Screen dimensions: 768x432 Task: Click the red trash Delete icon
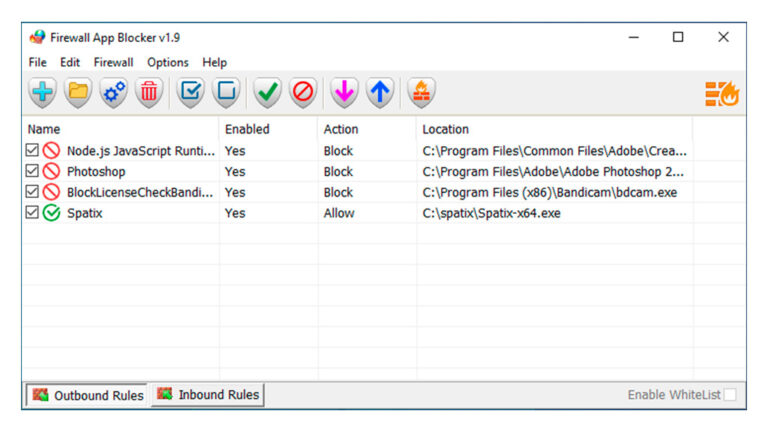pyautogui.click(x=149, y=92)
